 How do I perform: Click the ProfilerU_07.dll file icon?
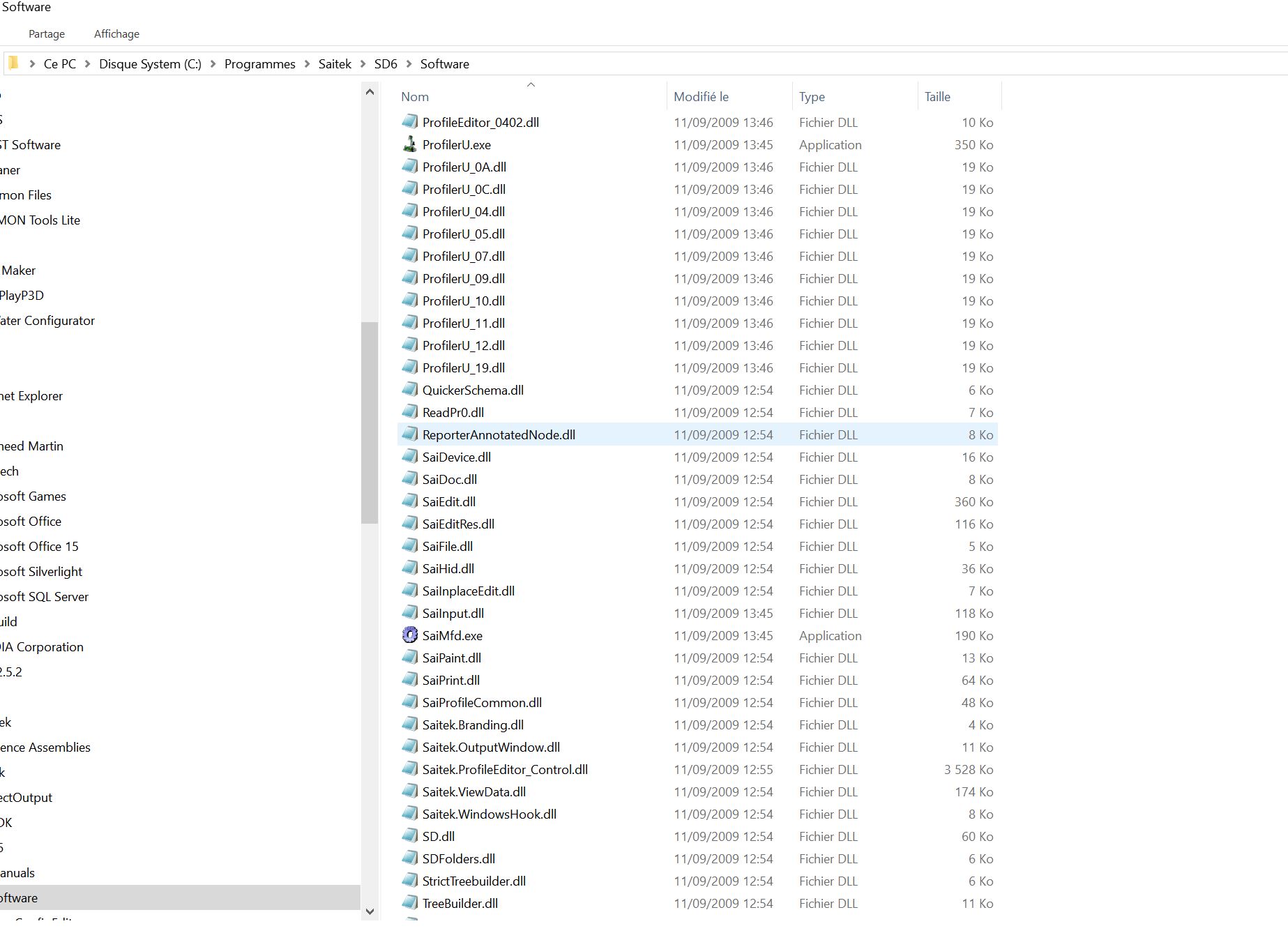tap(410, 256)
